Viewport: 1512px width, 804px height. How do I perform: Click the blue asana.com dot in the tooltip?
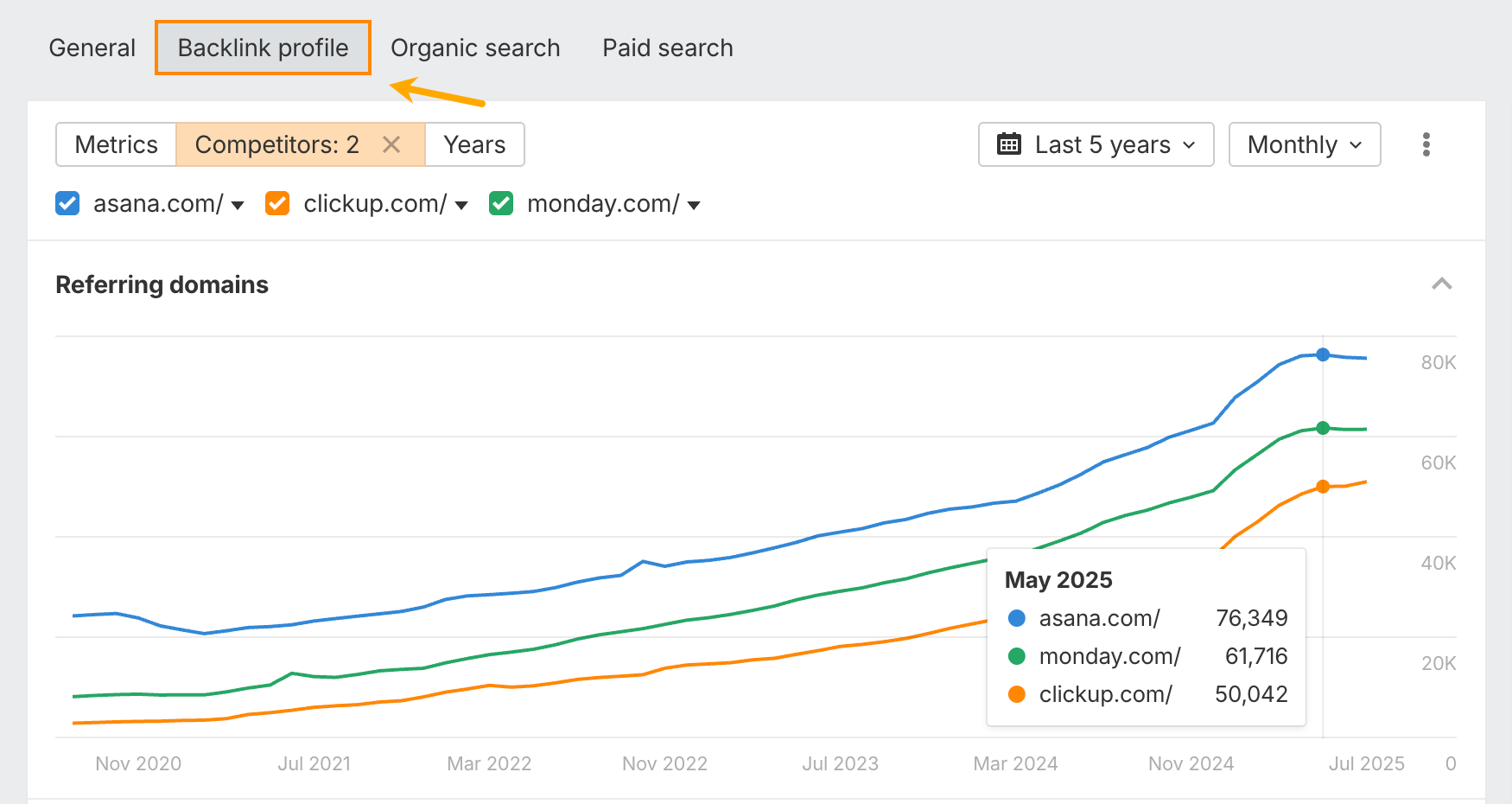(x=1017, y=618)
